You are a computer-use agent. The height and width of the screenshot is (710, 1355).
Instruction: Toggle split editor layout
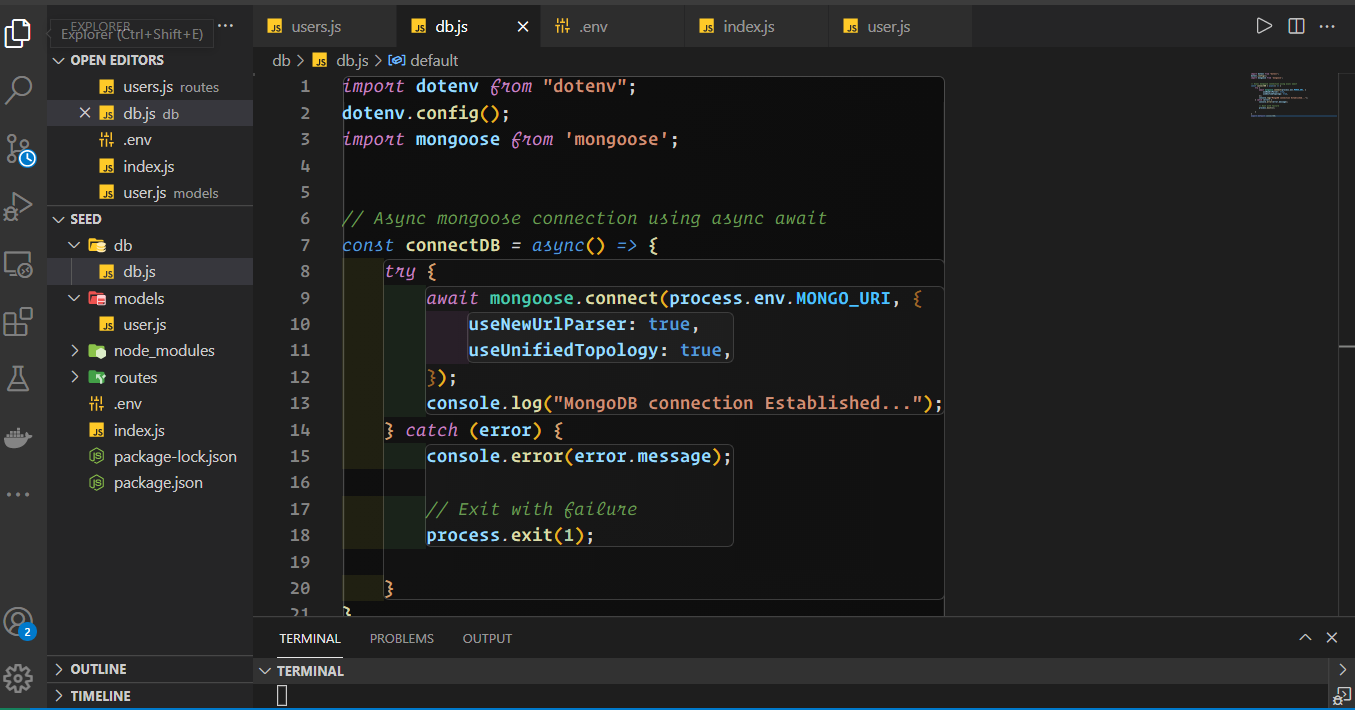(x=1296, y=27)
